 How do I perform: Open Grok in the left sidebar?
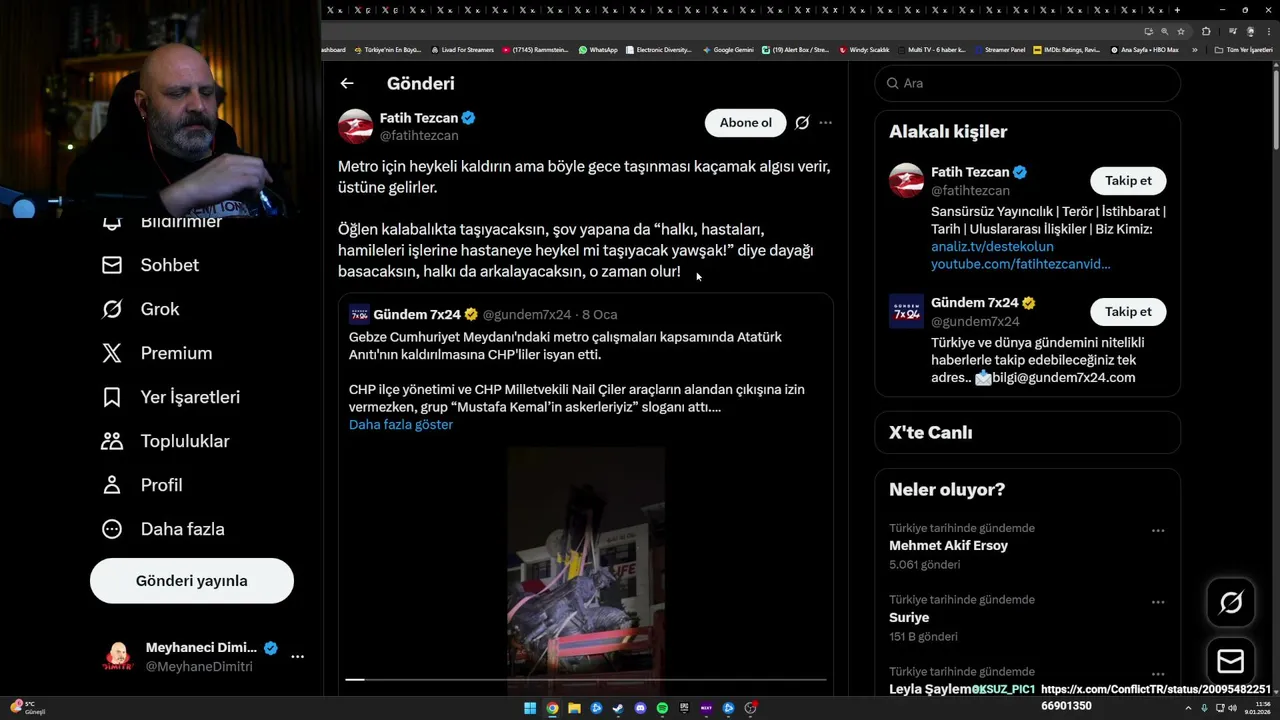pyautogui.click(x=141, y=309)
